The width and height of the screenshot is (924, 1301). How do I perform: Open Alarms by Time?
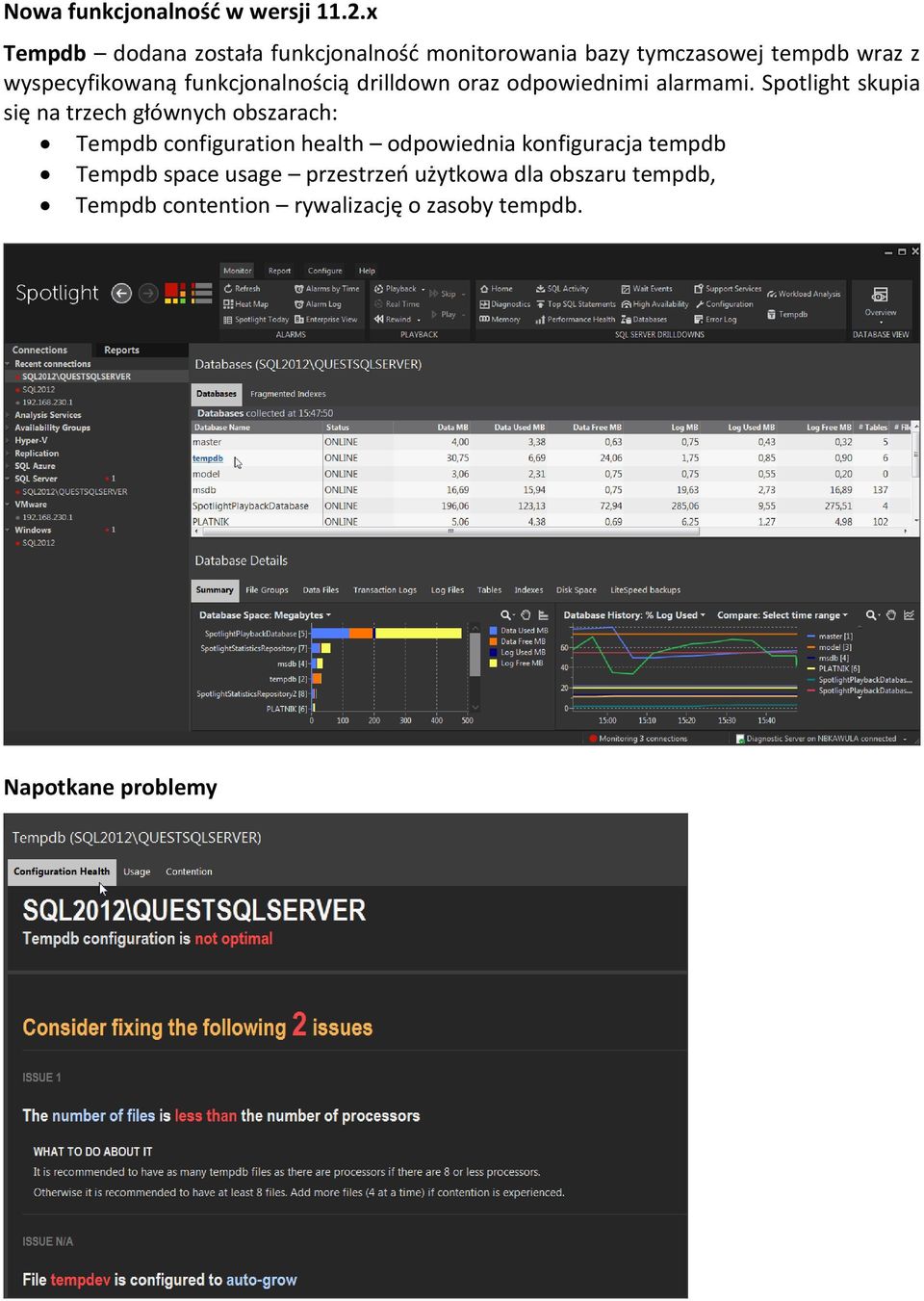[x=326, y=288]
